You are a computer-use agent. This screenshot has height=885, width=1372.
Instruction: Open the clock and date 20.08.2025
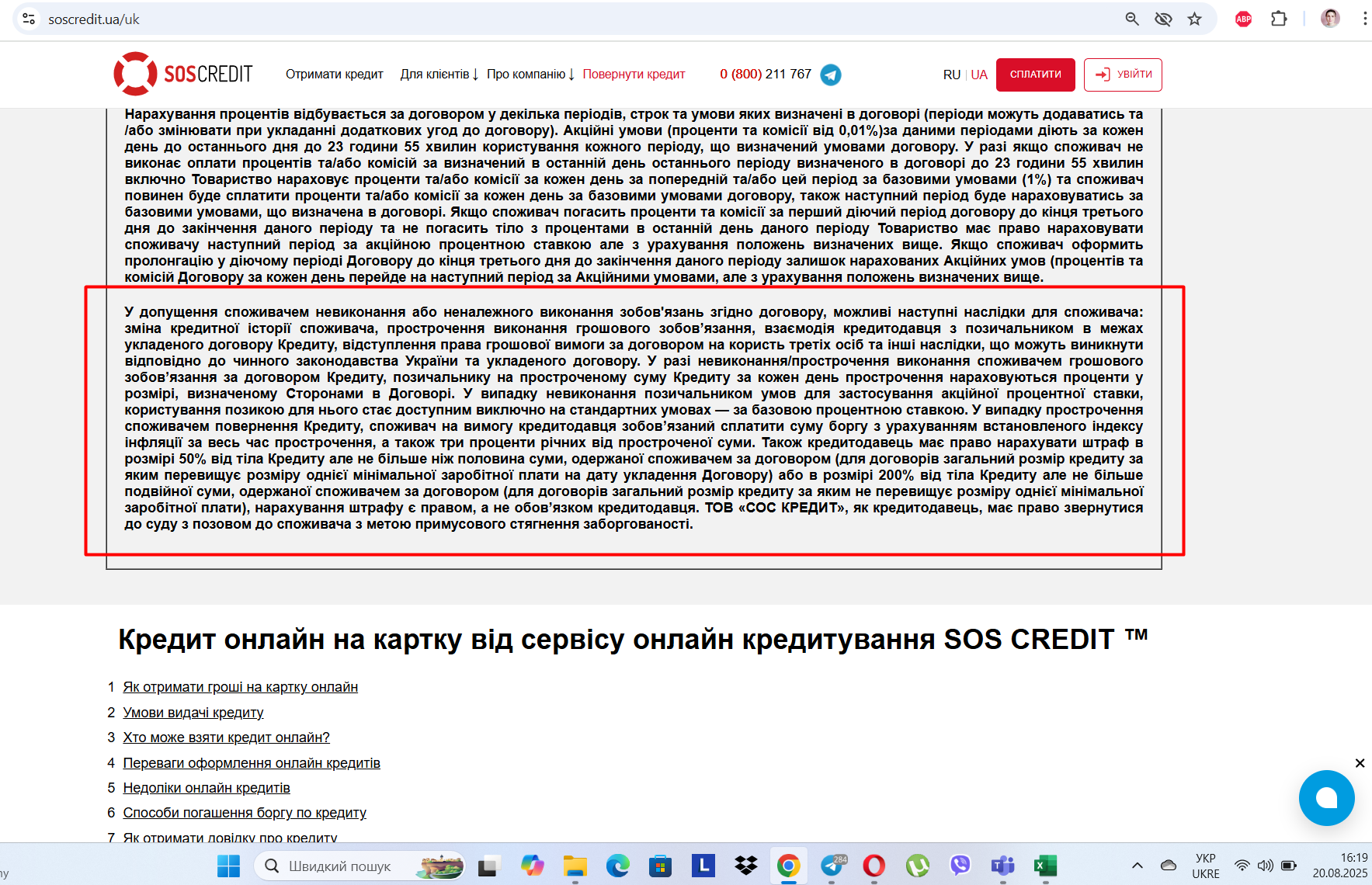pyautogui.click(x=1340, y=866)
